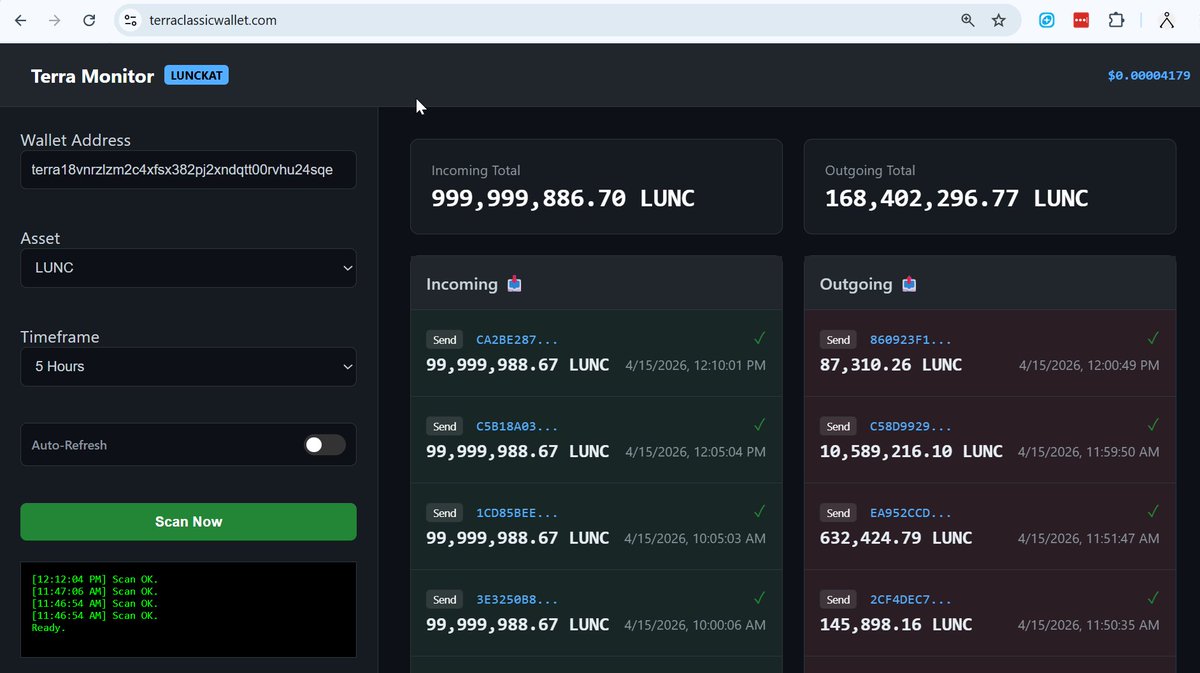1200x673 pixels.
Task: Open transaction hash link C5B18A03...
Action: click(x=517, y=426)
